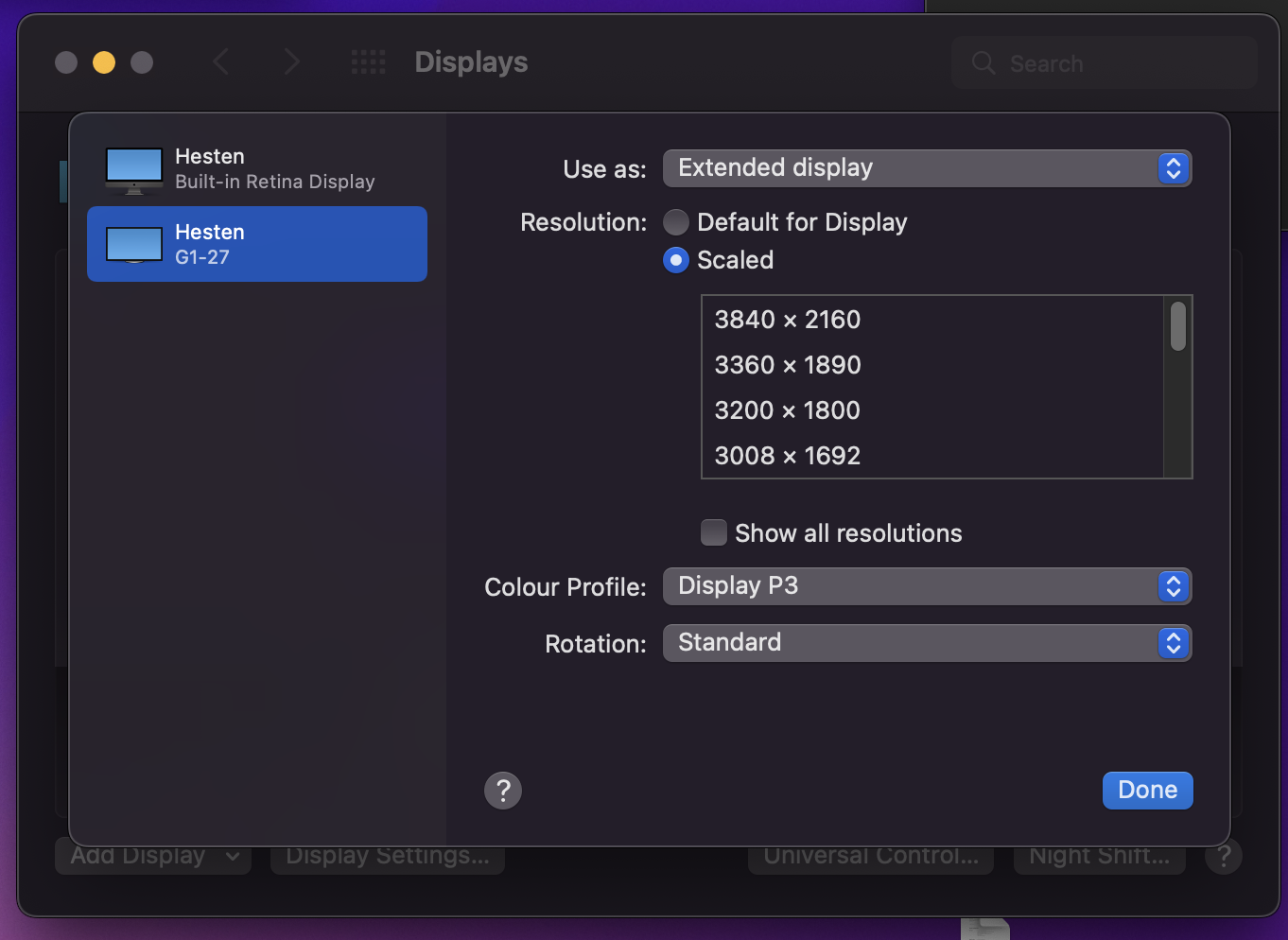The width and height of the screenshot is (1288, 940).
Task: Select the Default for Display radio button
Action: pos(676,222)
